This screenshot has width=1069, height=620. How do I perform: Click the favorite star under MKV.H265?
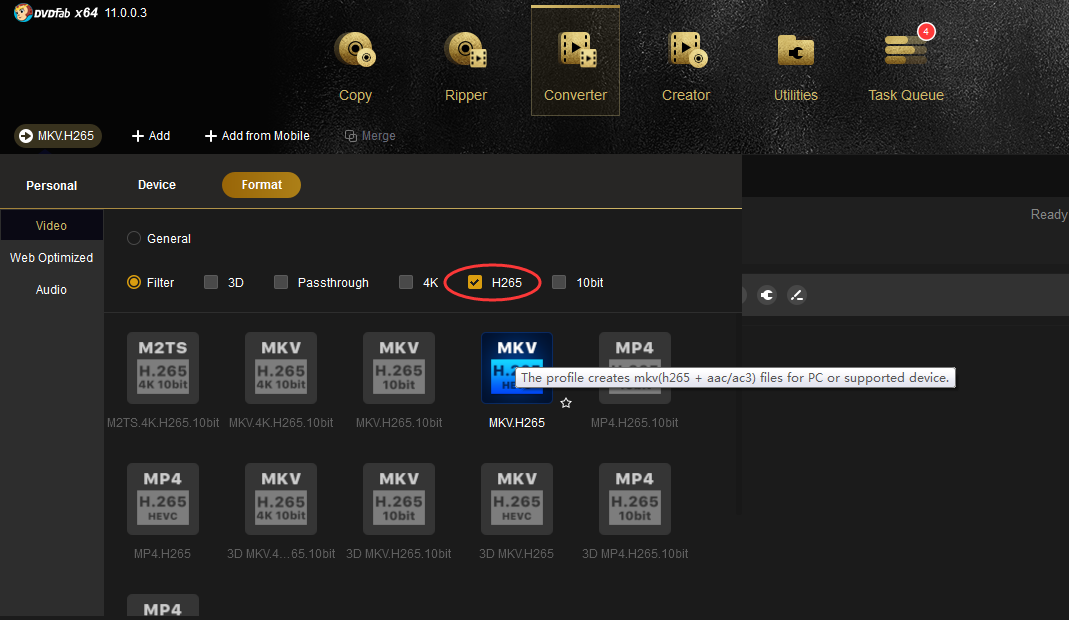pyautogui.click(x=566, y=403)
